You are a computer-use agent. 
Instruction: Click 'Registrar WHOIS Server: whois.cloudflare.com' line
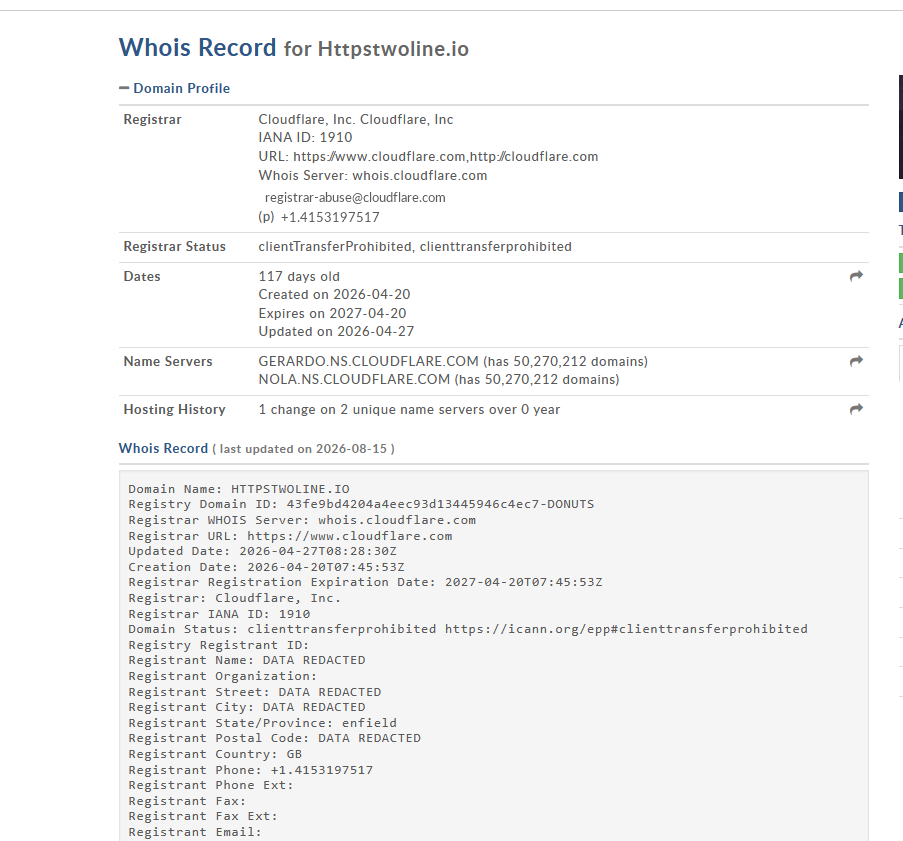302,520
